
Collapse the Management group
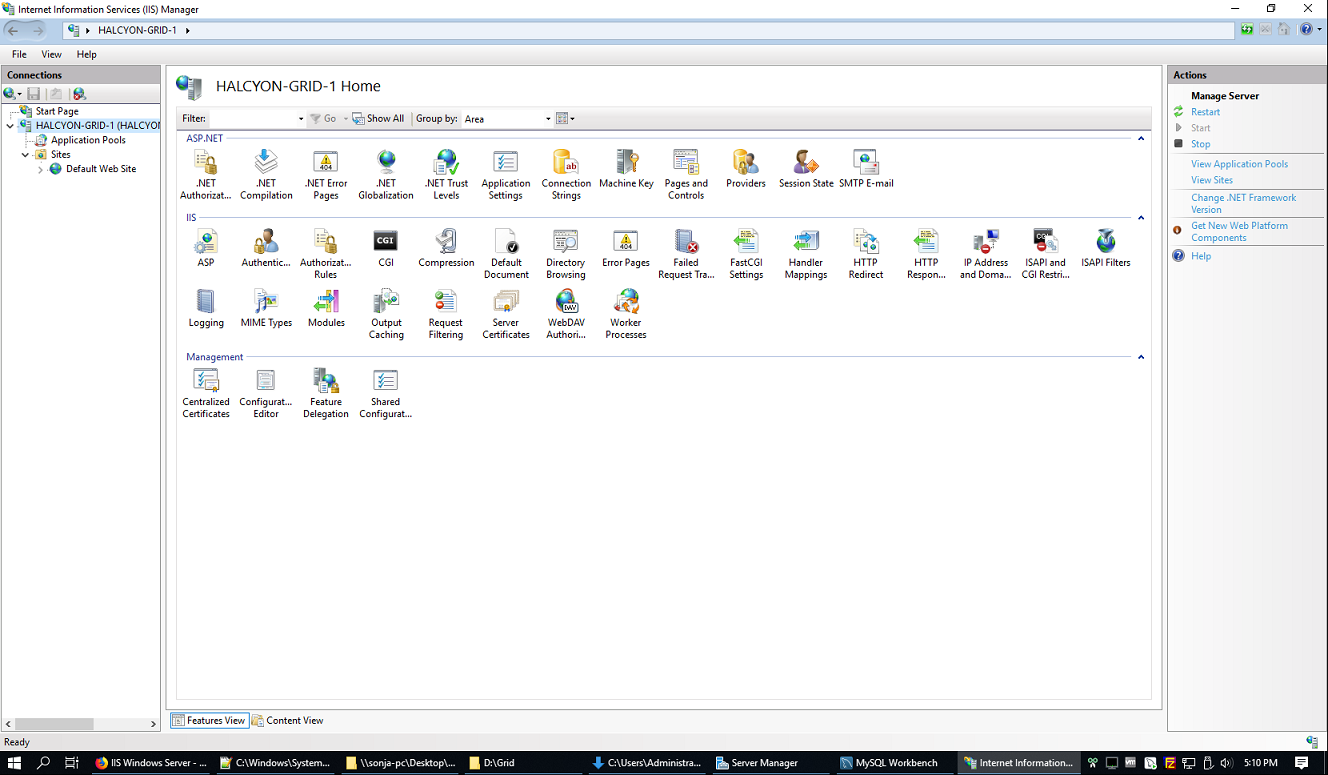[1141, 357]
